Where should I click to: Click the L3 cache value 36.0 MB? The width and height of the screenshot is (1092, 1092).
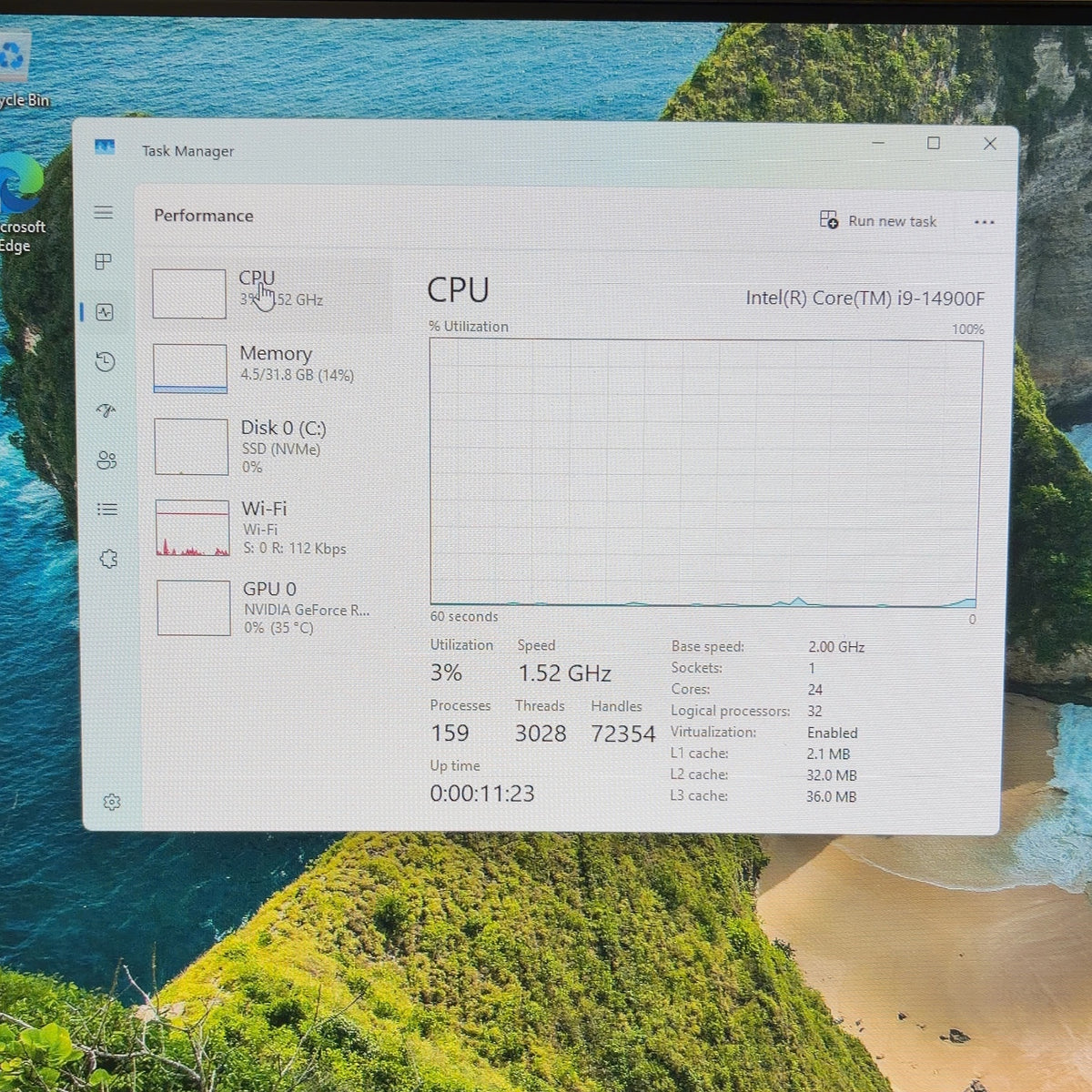click(x=831, y=796)
